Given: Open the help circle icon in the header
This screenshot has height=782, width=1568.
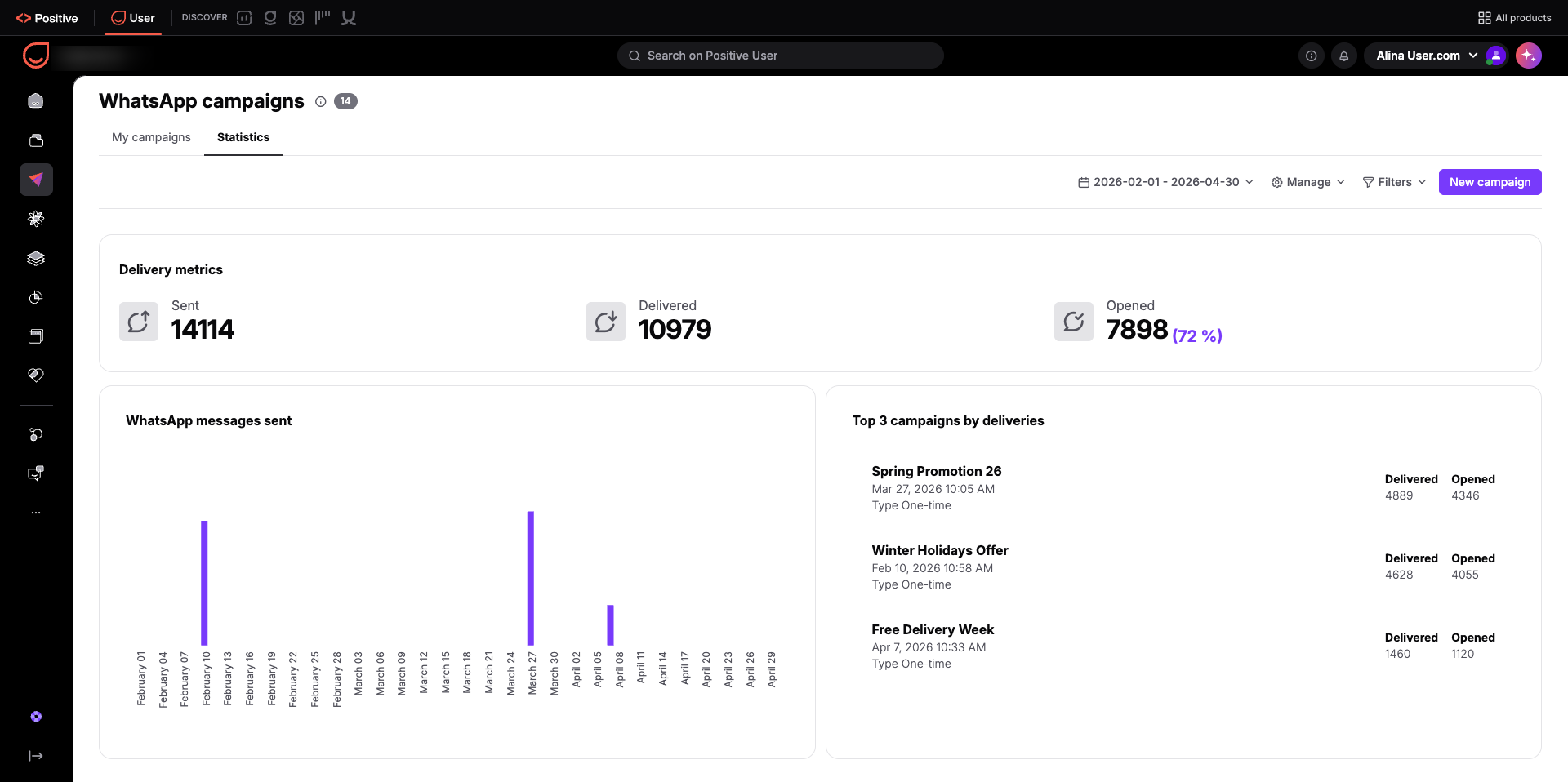Looking at the screenshot, I should click(x=1312, y=56).
